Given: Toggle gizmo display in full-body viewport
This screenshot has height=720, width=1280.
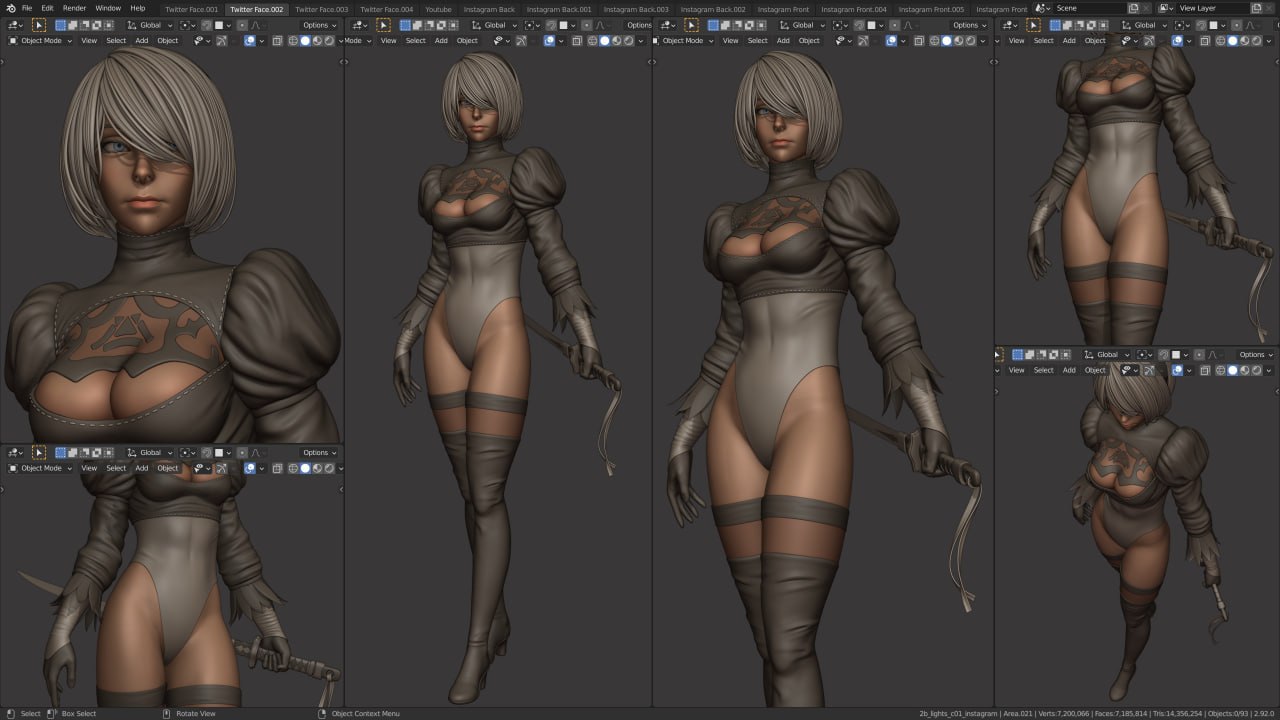Looking at the screenshot, I should tap(520, 41).
